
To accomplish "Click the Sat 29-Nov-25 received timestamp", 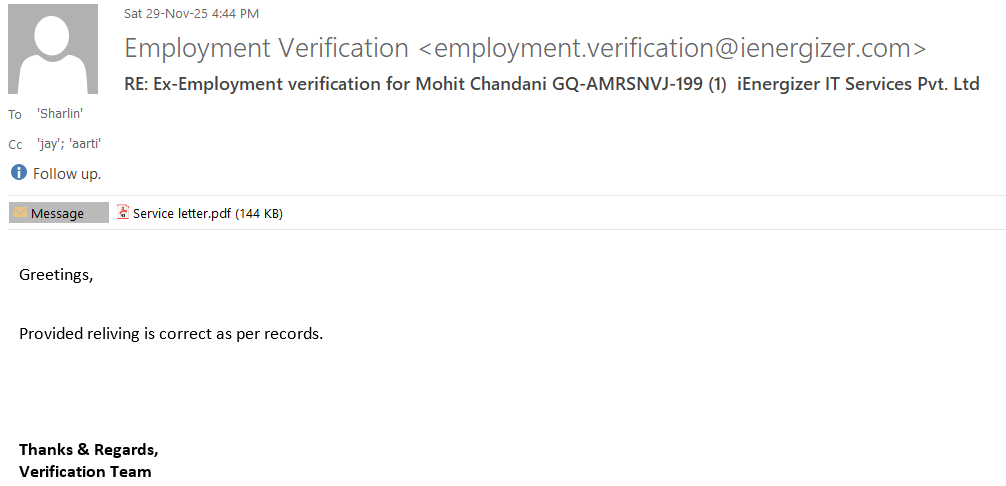I will 191,14.
